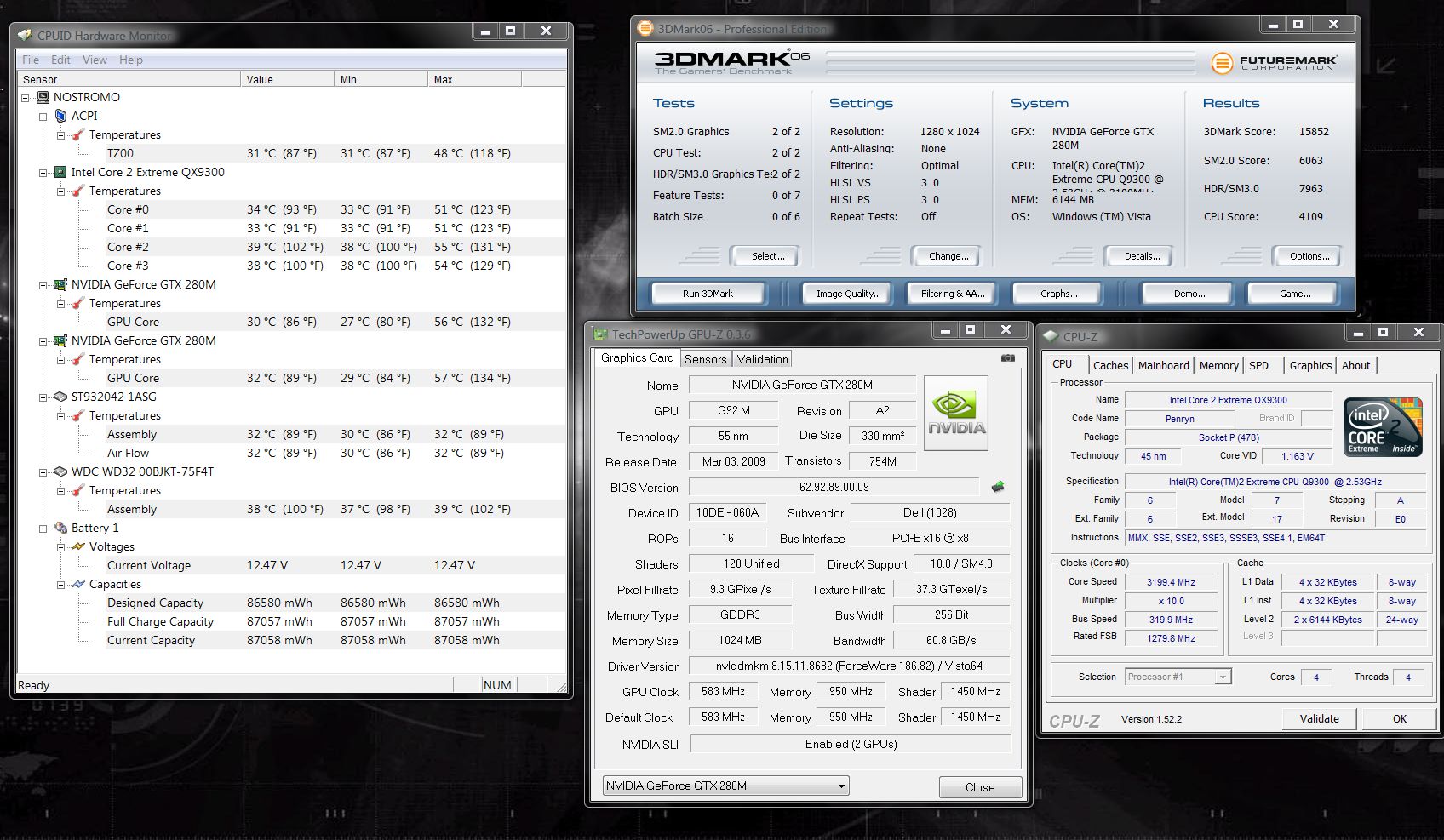Collapse the WDC WD32 00BJKT-75F4T node

[43, 472]
